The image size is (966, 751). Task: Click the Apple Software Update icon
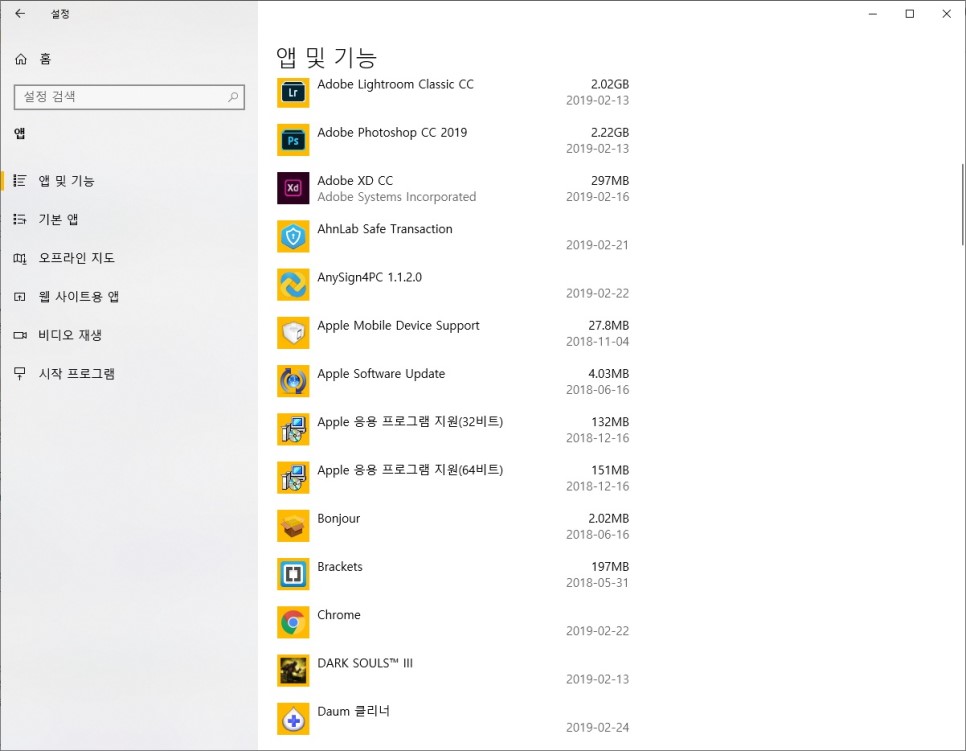click(x=293, y=381)
